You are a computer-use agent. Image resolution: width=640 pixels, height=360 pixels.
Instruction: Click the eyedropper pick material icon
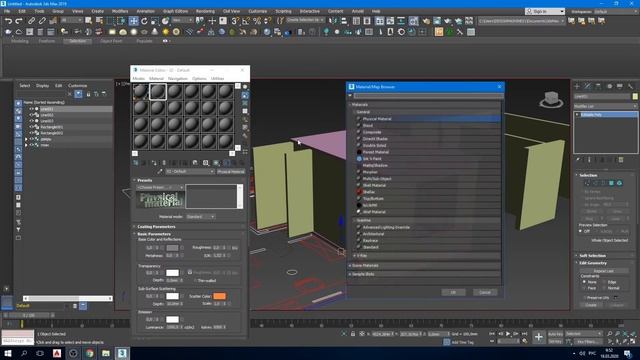click(x=160, y=172)
